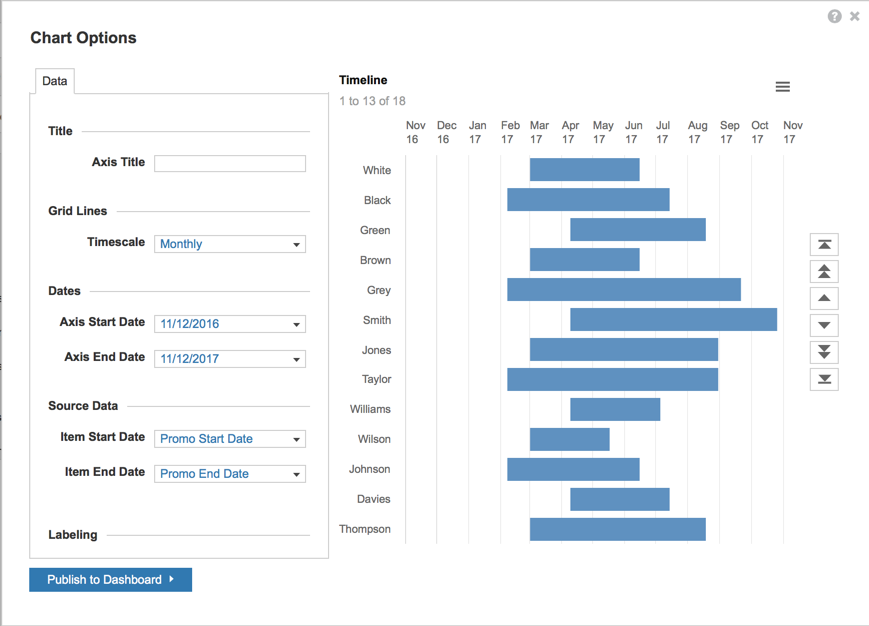Click the Grid Lines section header
869x626 pixels.
pyautogui.click(x=78, y=211)
